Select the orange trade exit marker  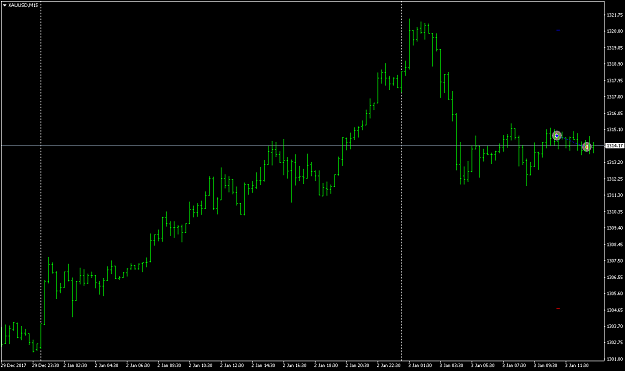(586, 147)
